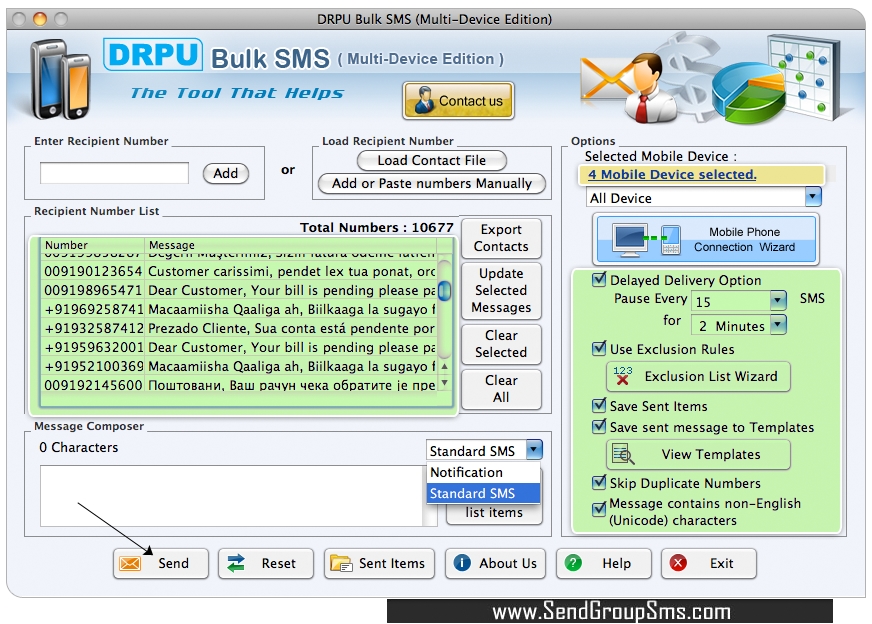Uncheck Save sent message to Templates
The height and width of the screenshot is (624, 872).
point(599,427)
